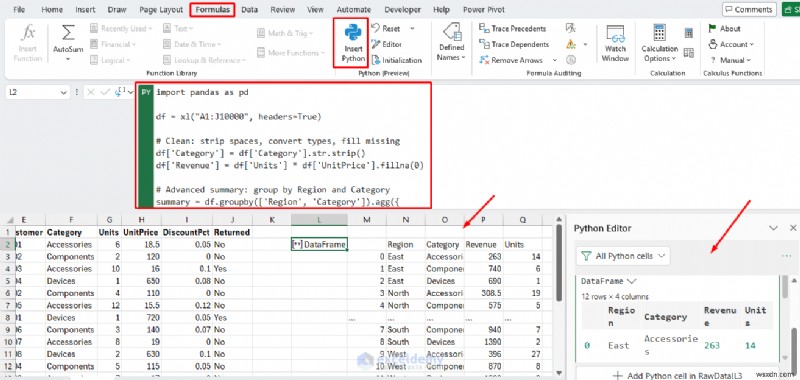Click the Initialization button
Image resolution: width=800 pixels, height=380 pixels.
coord(396,60)
